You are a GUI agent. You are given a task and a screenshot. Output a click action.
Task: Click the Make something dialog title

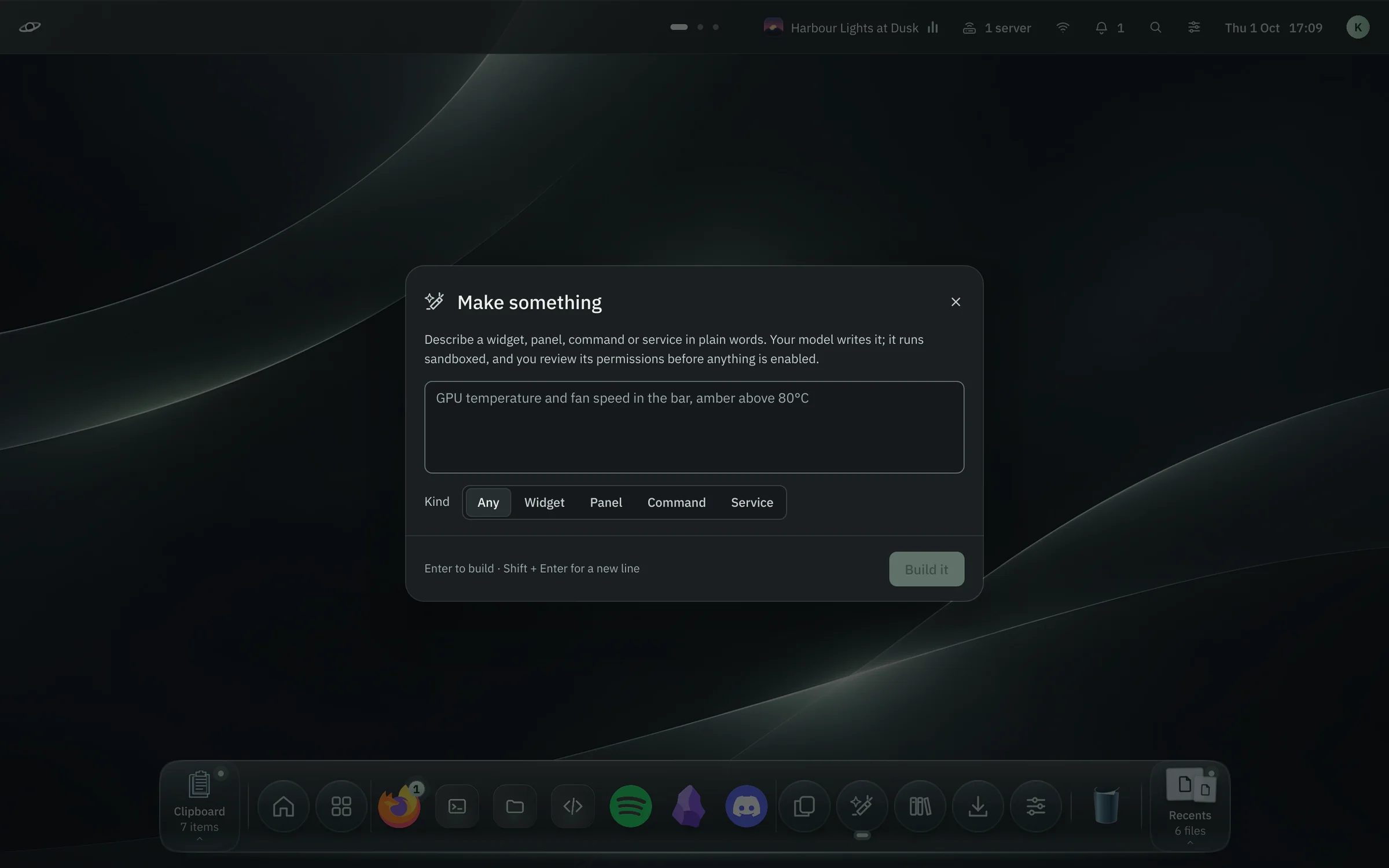530,302
